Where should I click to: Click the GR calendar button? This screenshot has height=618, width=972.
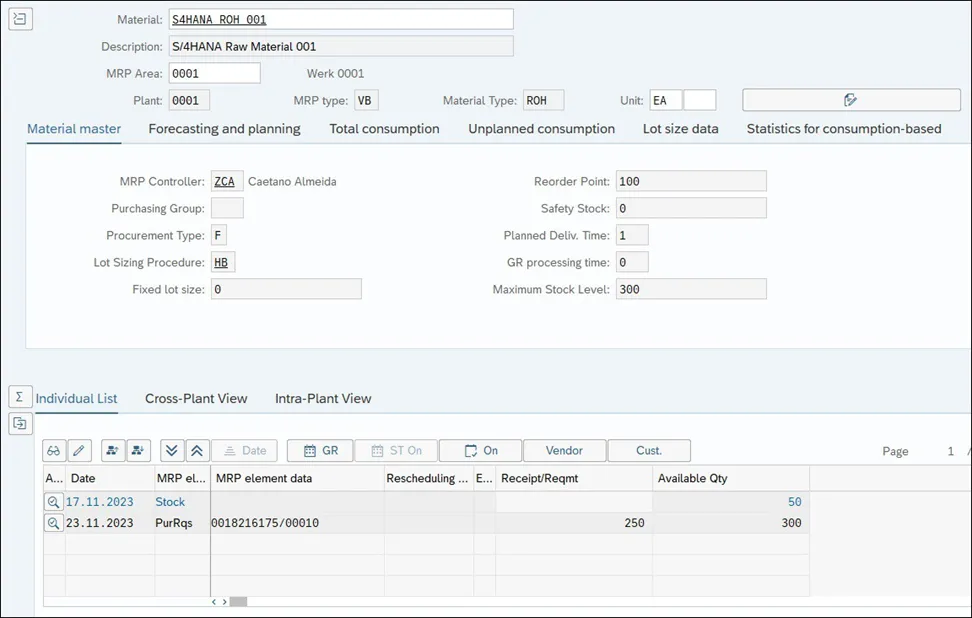pos(320,451)
